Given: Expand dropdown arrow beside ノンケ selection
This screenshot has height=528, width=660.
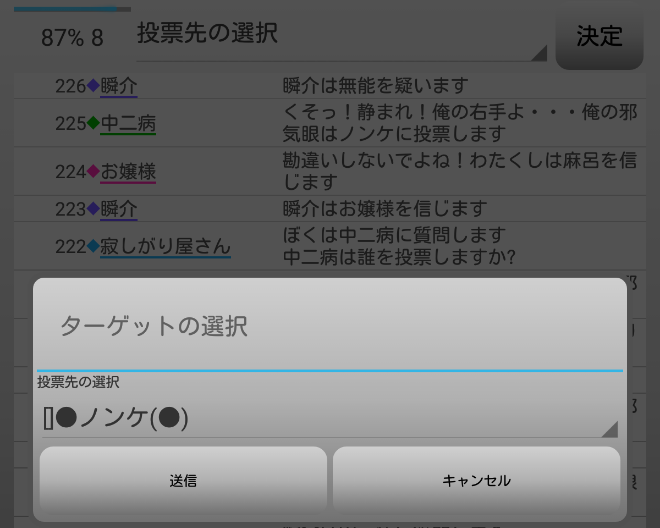Looking at the screenshot, I should (610, 429).
